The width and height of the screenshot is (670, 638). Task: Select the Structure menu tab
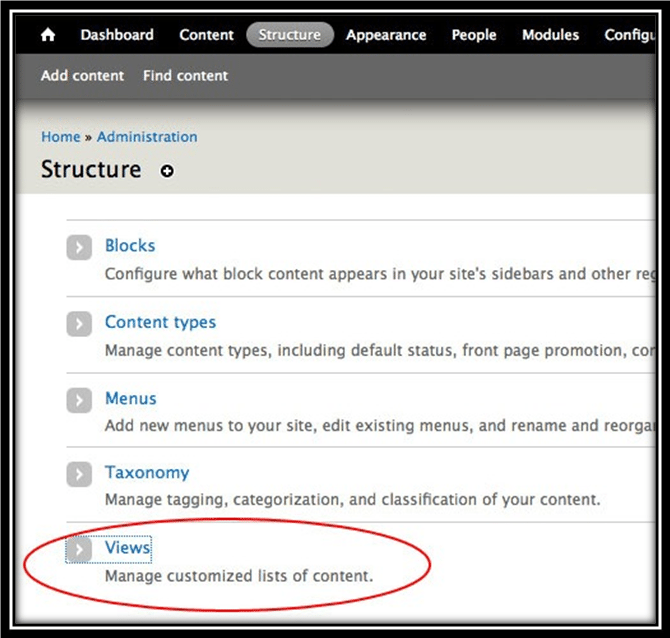coord(289,35)
